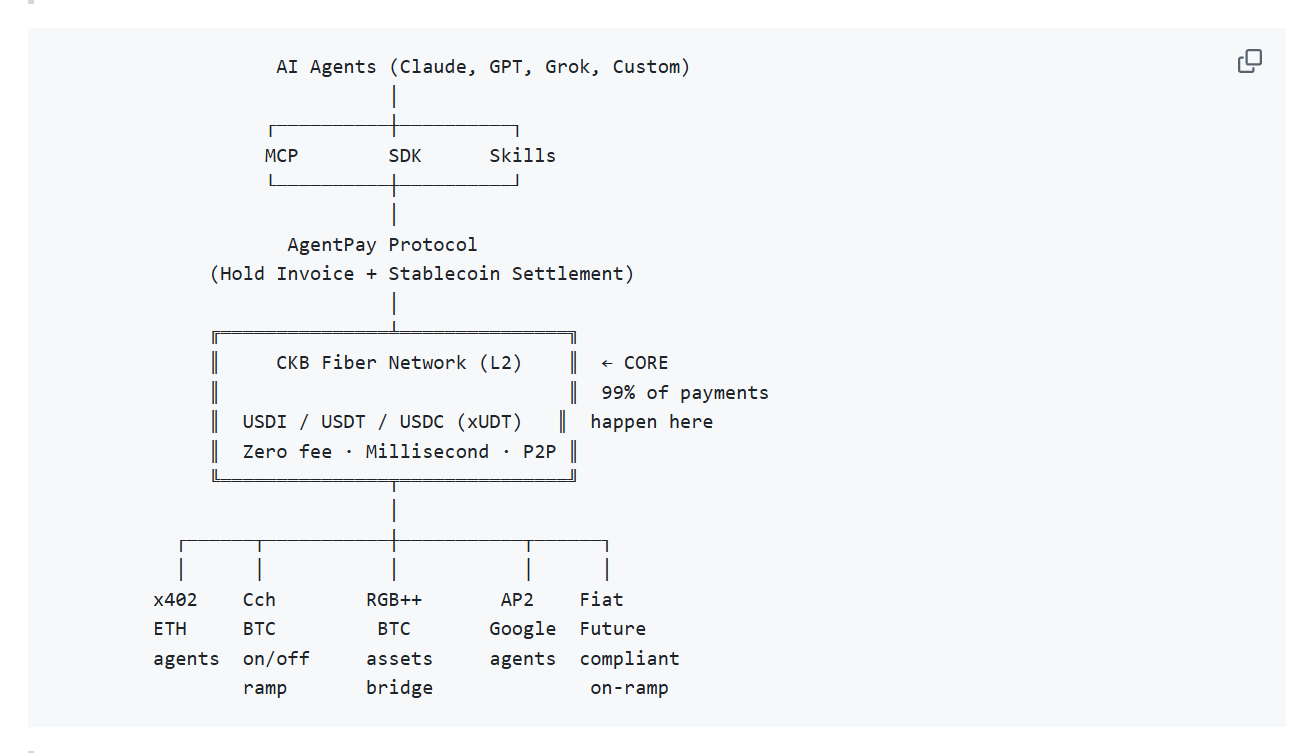Screen dimensions: 1293x753
Task: Click the "CKB Fiber Network (L2)" title
Action: [399, 363]
